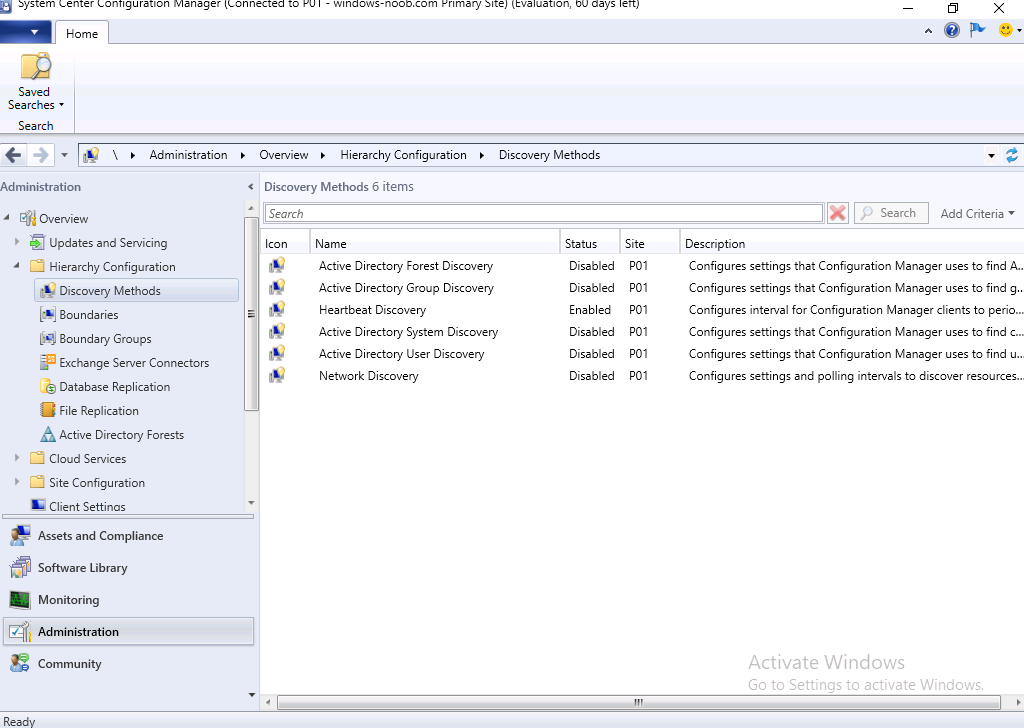Image resolution: width=1024 pixels, height=728 pixels.
Task: Sort by the Status column header
Action: coord(589,244)
